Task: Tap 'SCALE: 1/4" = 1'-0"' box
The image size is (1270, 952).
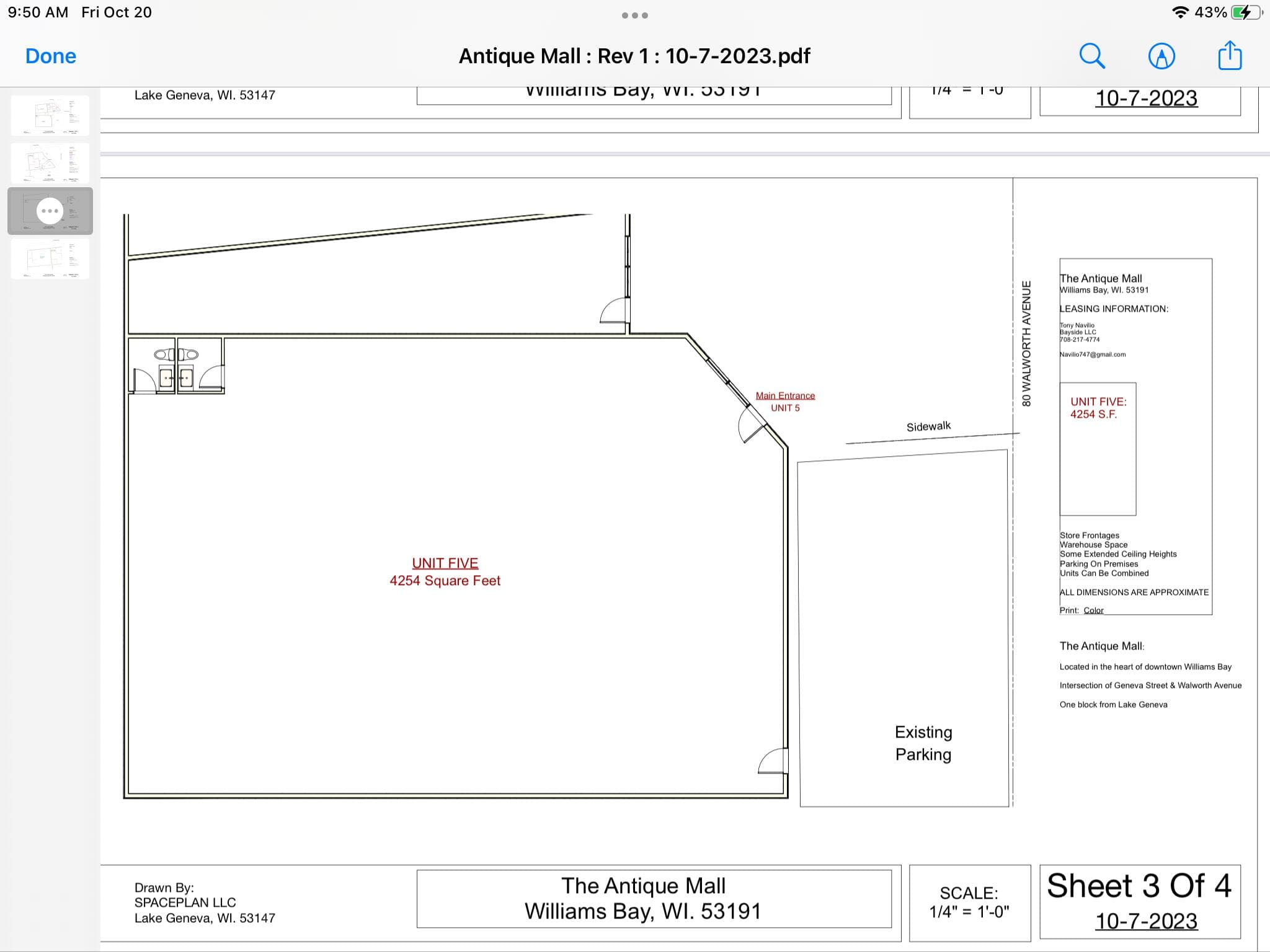Action: tap(969, 902)
